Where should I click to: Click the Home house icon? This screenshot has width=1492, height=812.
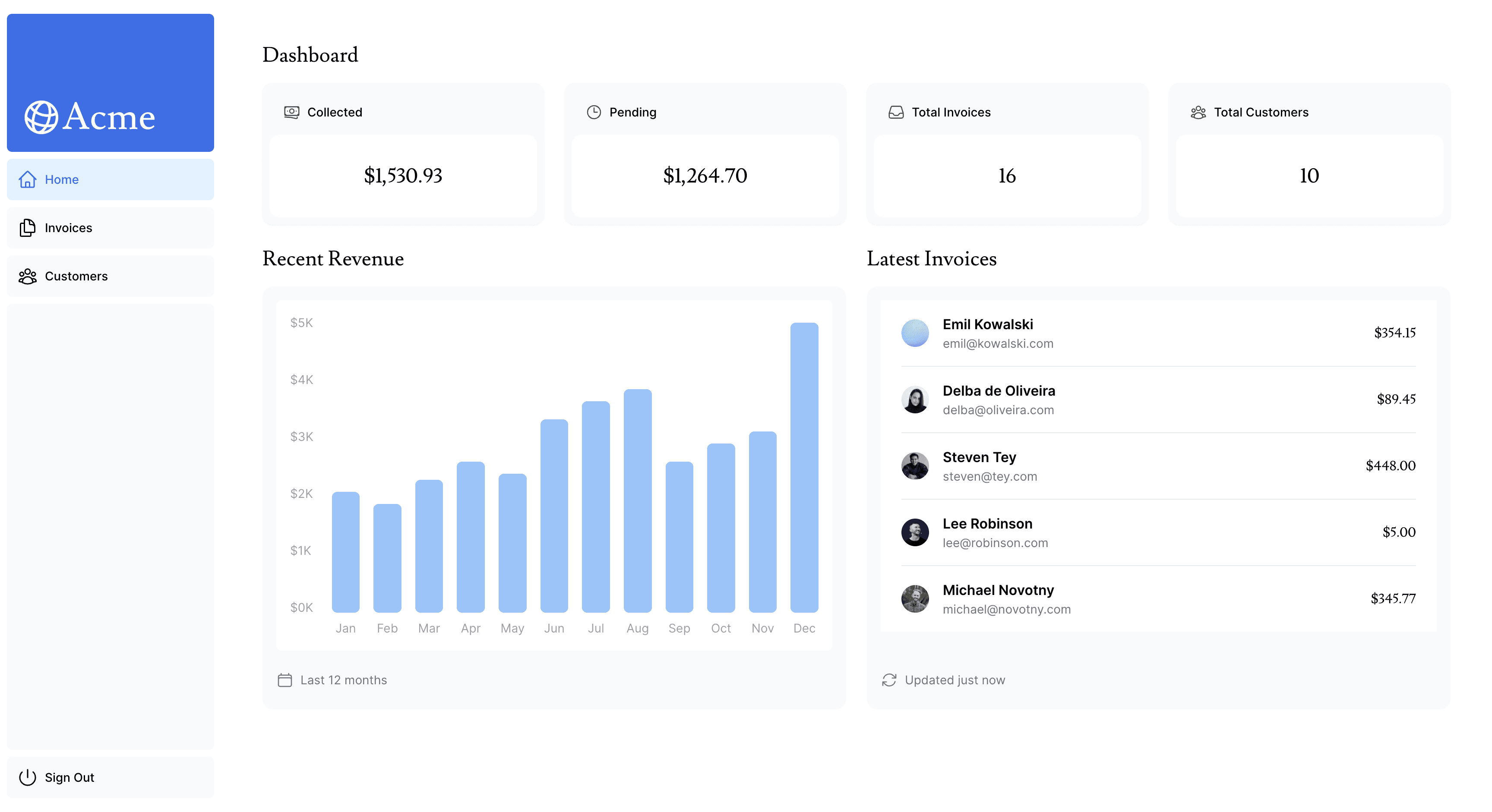27,179
